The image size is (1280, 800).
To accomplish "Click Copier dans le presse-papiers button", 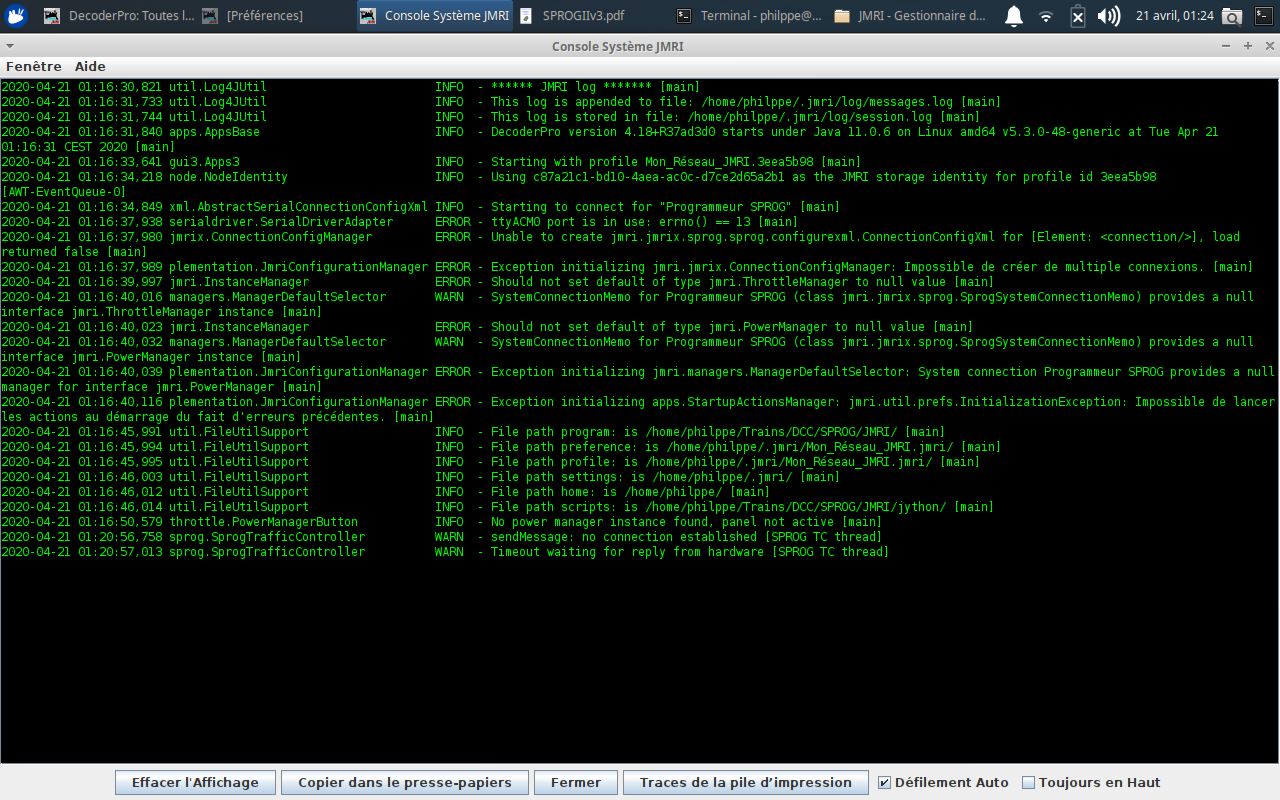I will coord(405,782).
